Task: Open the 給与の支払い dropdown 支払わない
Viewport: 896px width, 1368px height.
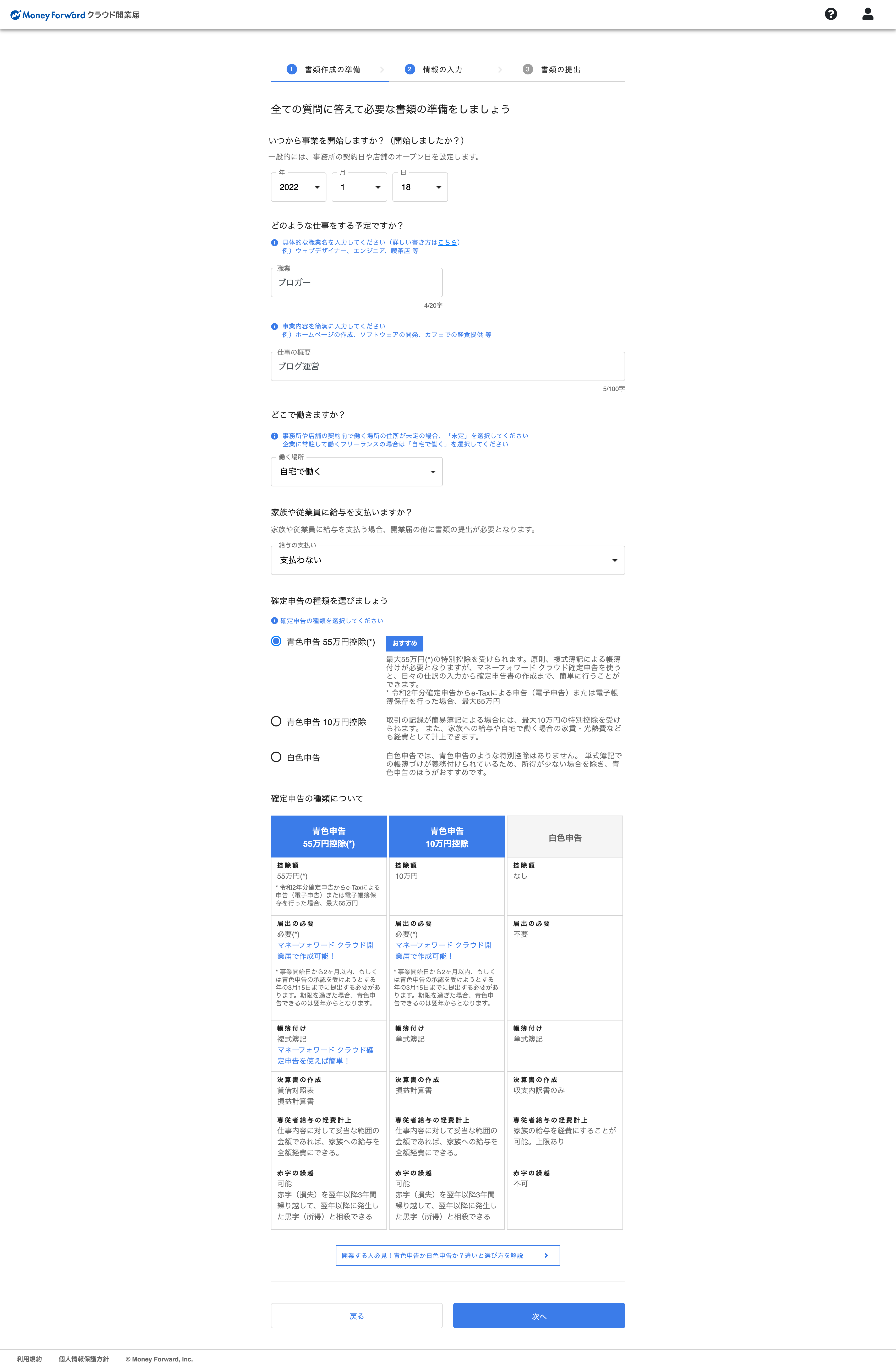Action: [x=448, y=560]
